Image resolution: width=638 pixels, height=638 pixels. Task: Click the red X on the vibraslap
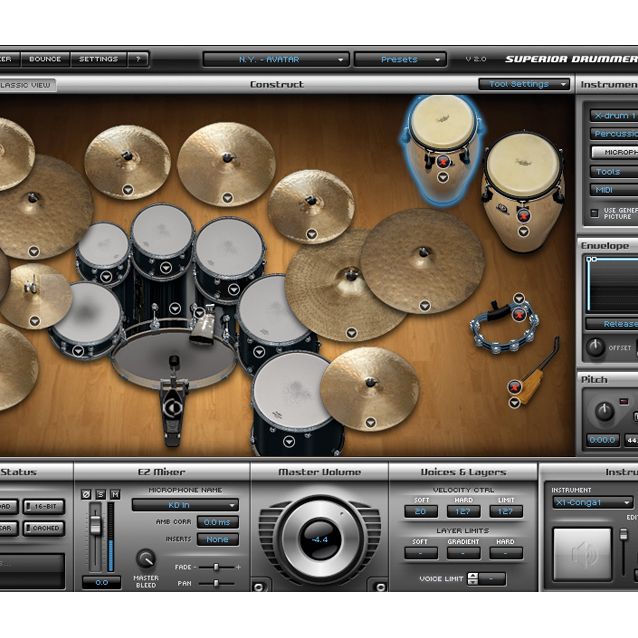click(514, 387)
